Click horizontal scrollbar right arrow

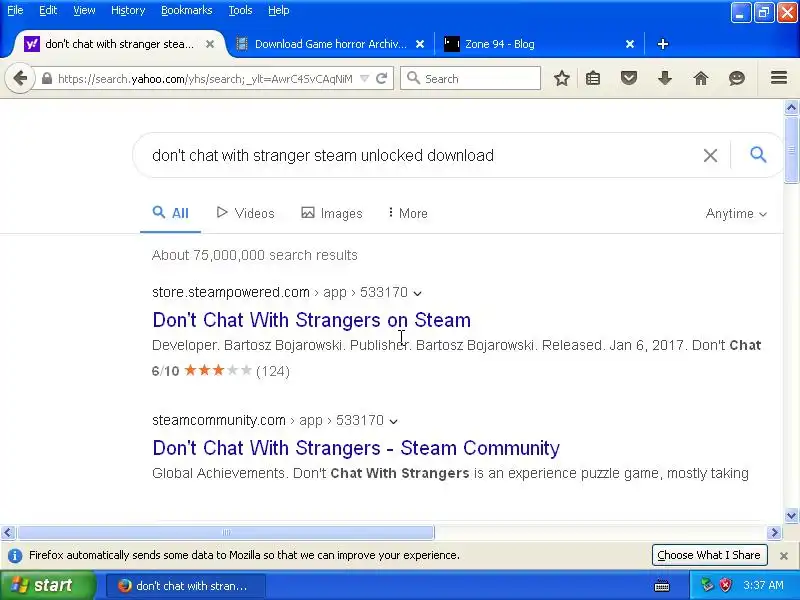click(x=774, y=533)
